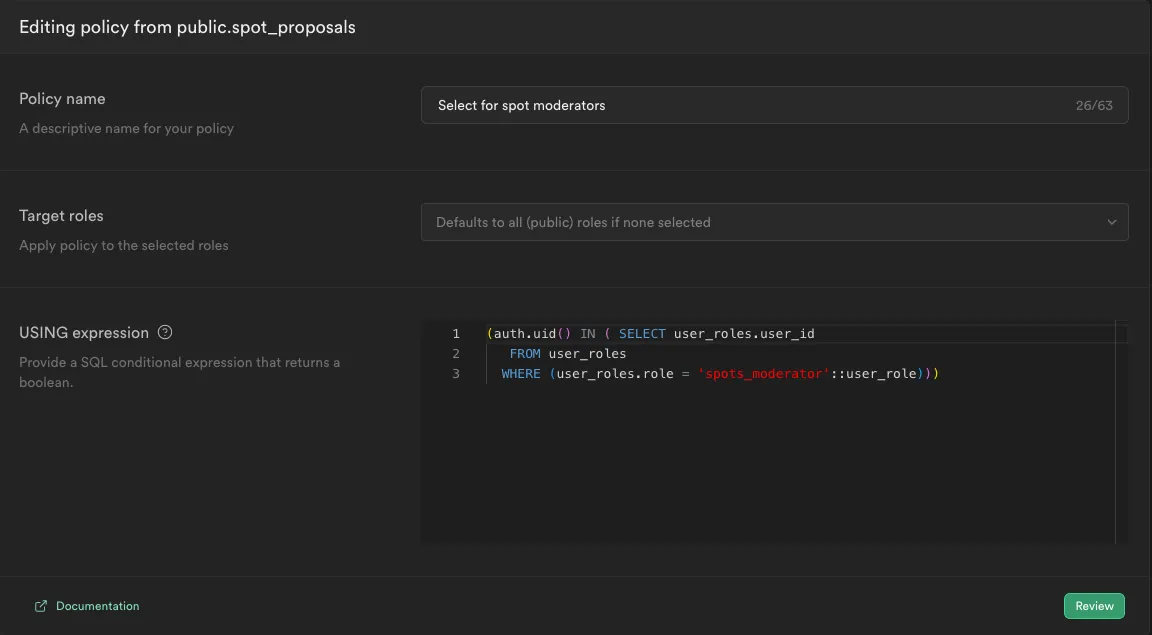Click 'A descriptive name for your policy' hint

[126, 128]
